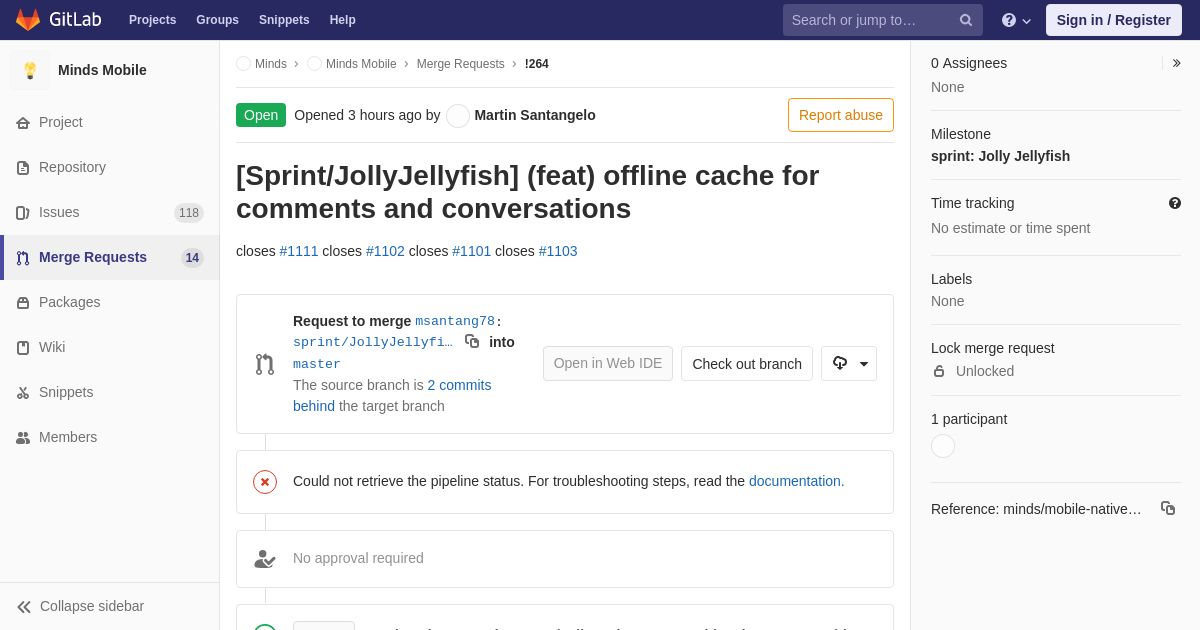The height and width of the screenshot is (630, 1200).
Task: Click the Report abuse button
Action: pyautogui.click(x=841, y=115)
